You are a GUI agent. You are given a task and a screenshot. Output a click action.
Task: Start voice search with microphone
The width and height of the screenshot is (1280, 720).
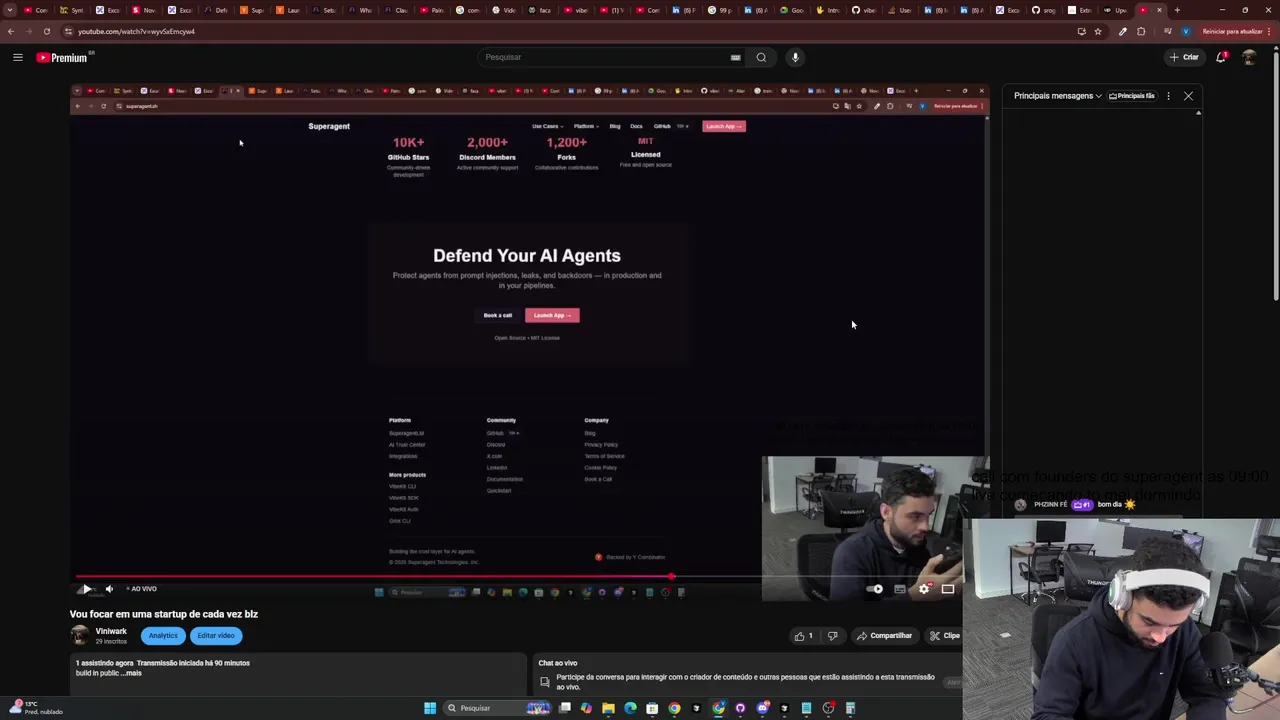tap(795, 57)
